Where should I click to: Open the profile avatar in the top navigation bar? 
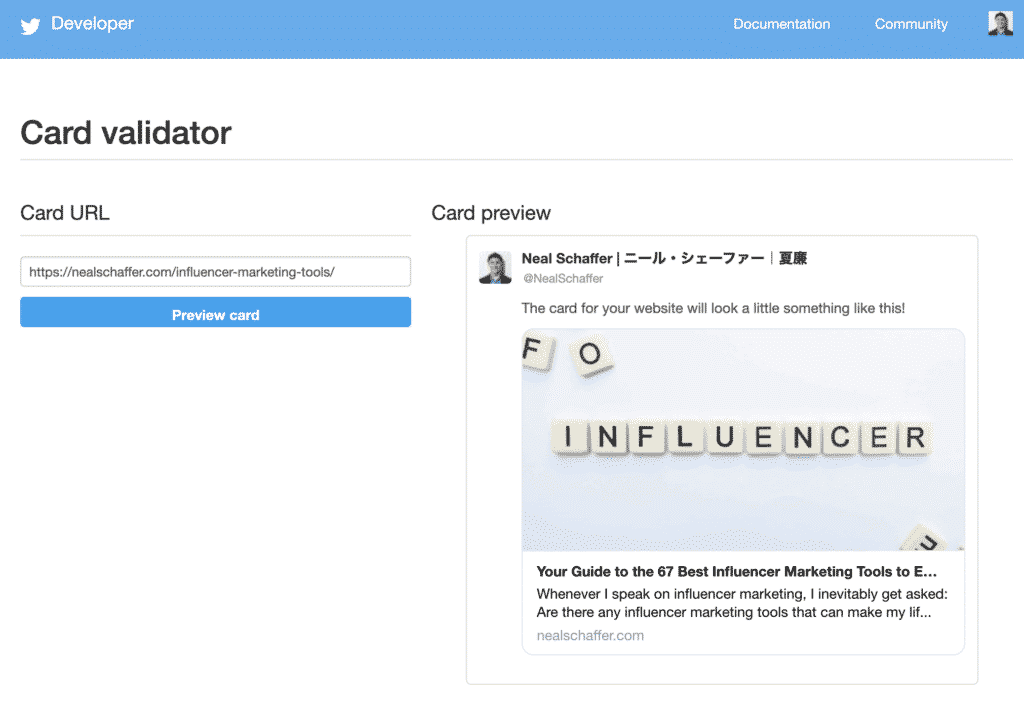coord(1000,23)
